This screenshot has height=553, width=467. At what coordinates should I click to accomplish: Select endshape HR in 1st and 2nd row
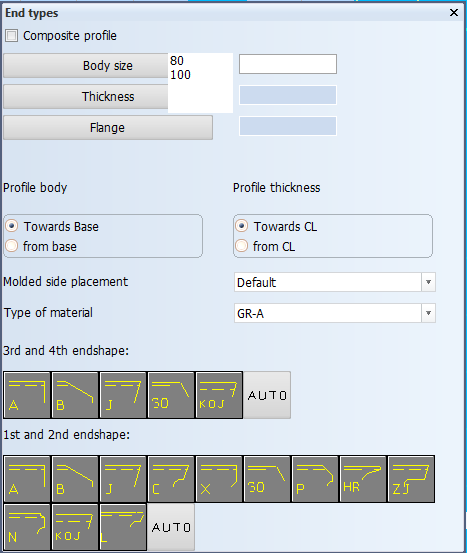[x=363, y=479]
